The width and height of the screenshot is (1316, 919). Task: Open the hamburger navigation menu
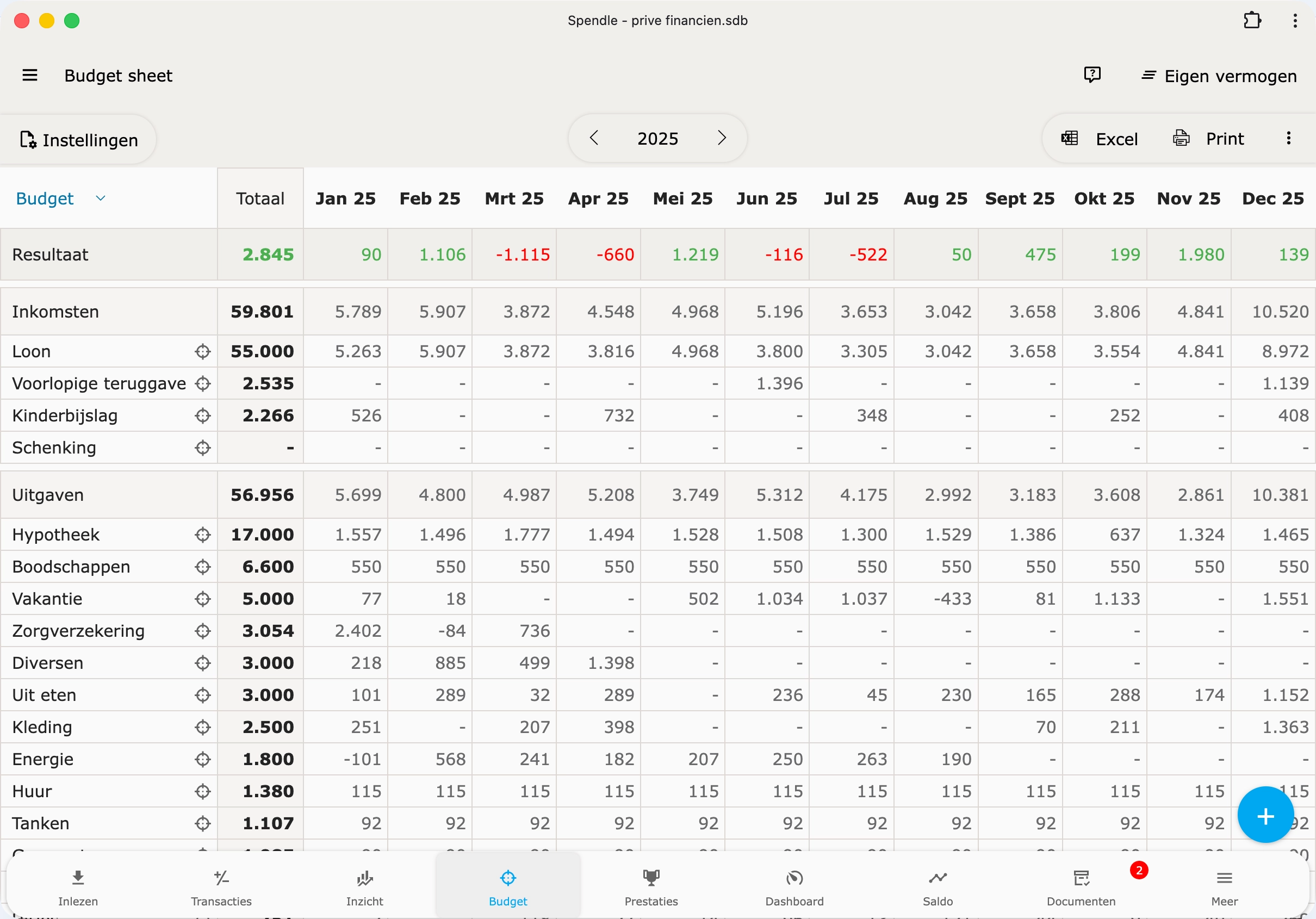tap(30, 75)
